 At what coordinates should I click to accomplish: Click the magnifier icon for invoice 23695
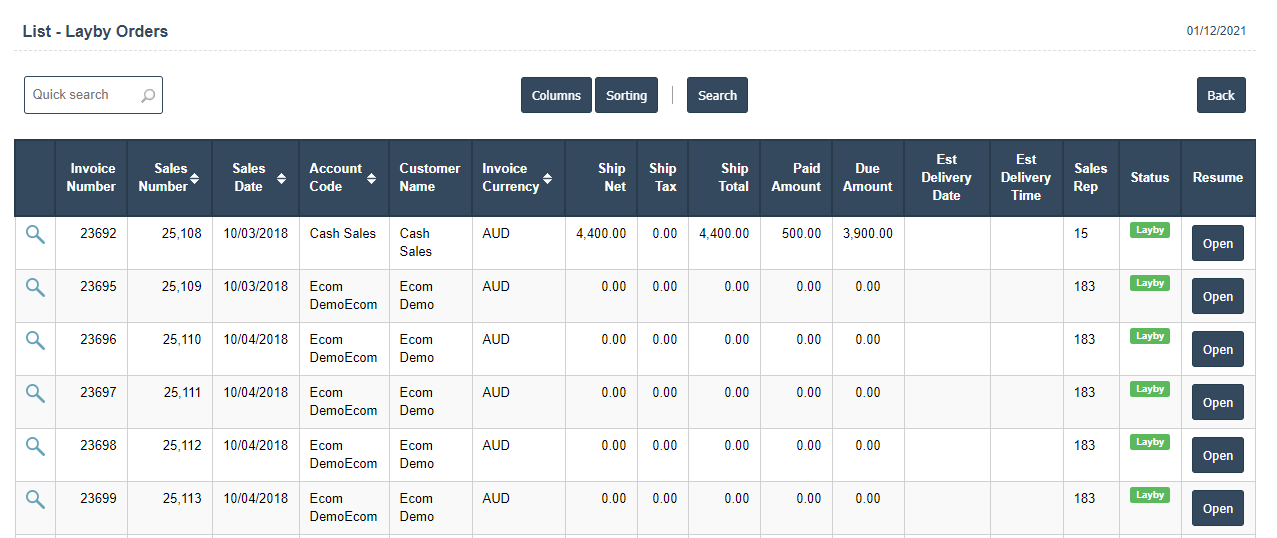click(x=35, y=287)
